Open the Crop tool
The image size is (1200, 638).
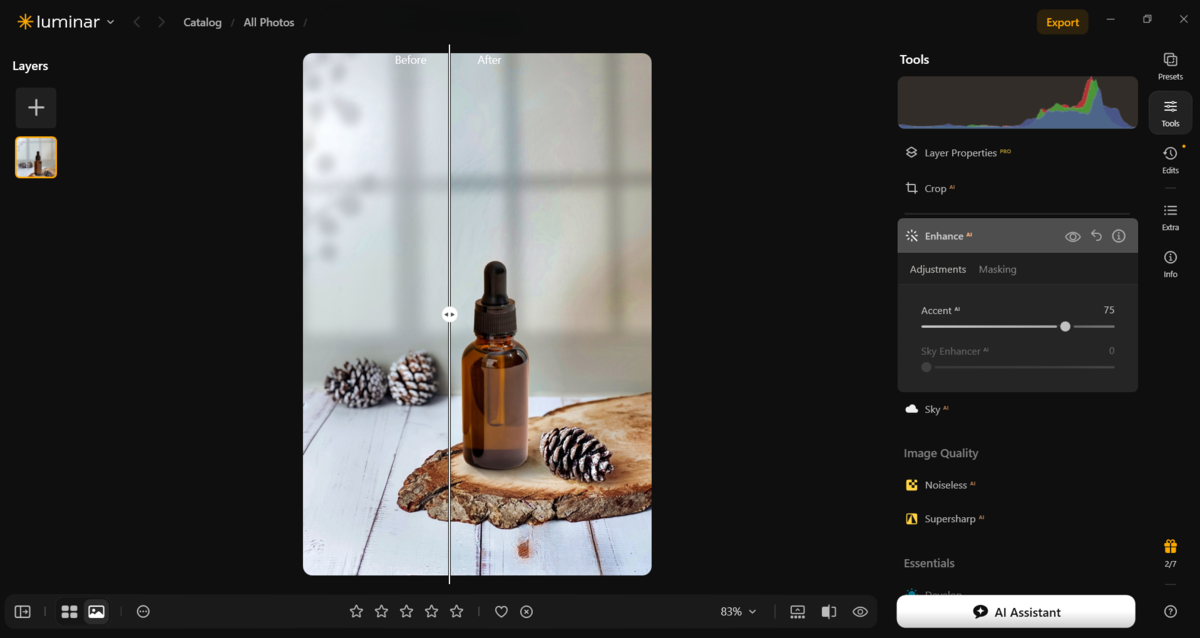click(x=929, y=188)
